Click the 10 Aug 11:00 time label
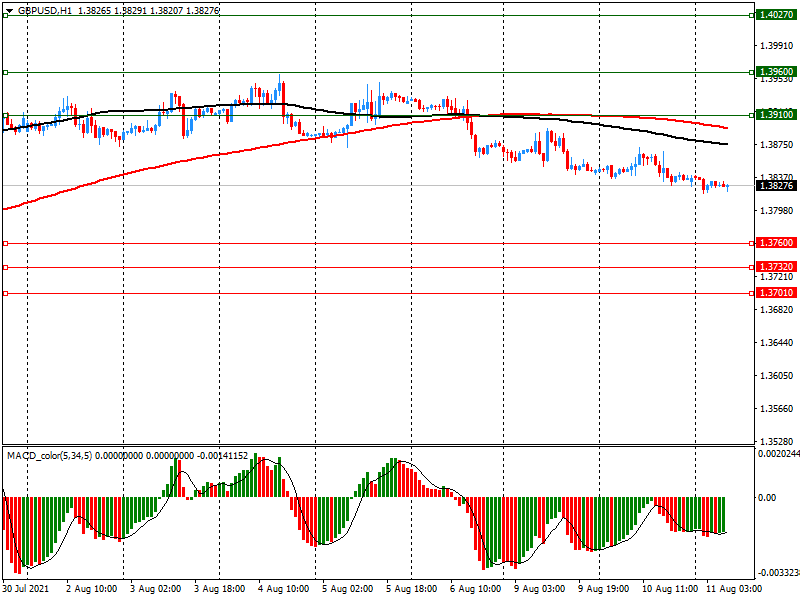This screenshot has height=600, width=800. coord(670,588)
